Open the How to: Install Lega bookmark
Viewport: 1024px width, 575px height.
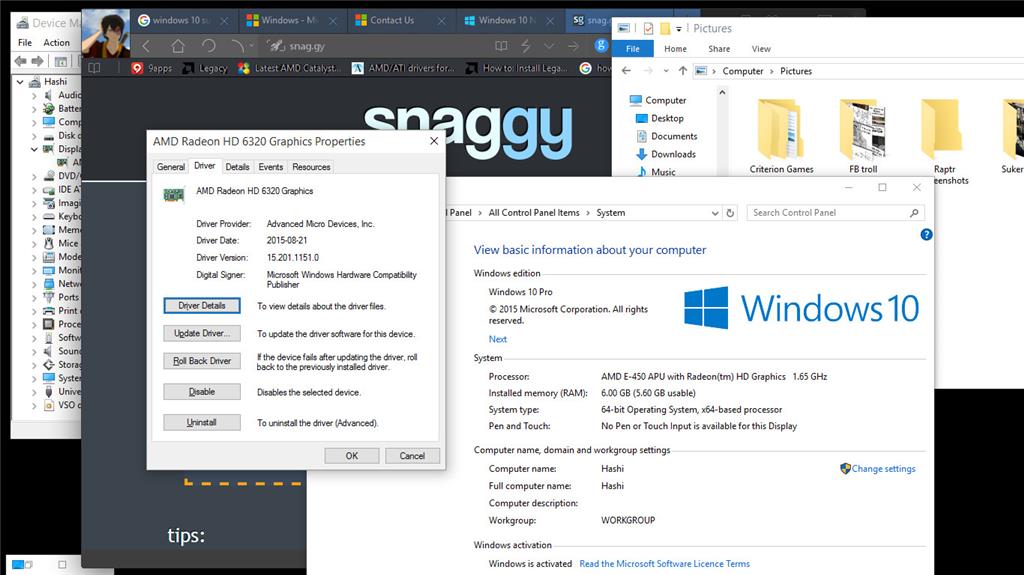coord(517,68)
